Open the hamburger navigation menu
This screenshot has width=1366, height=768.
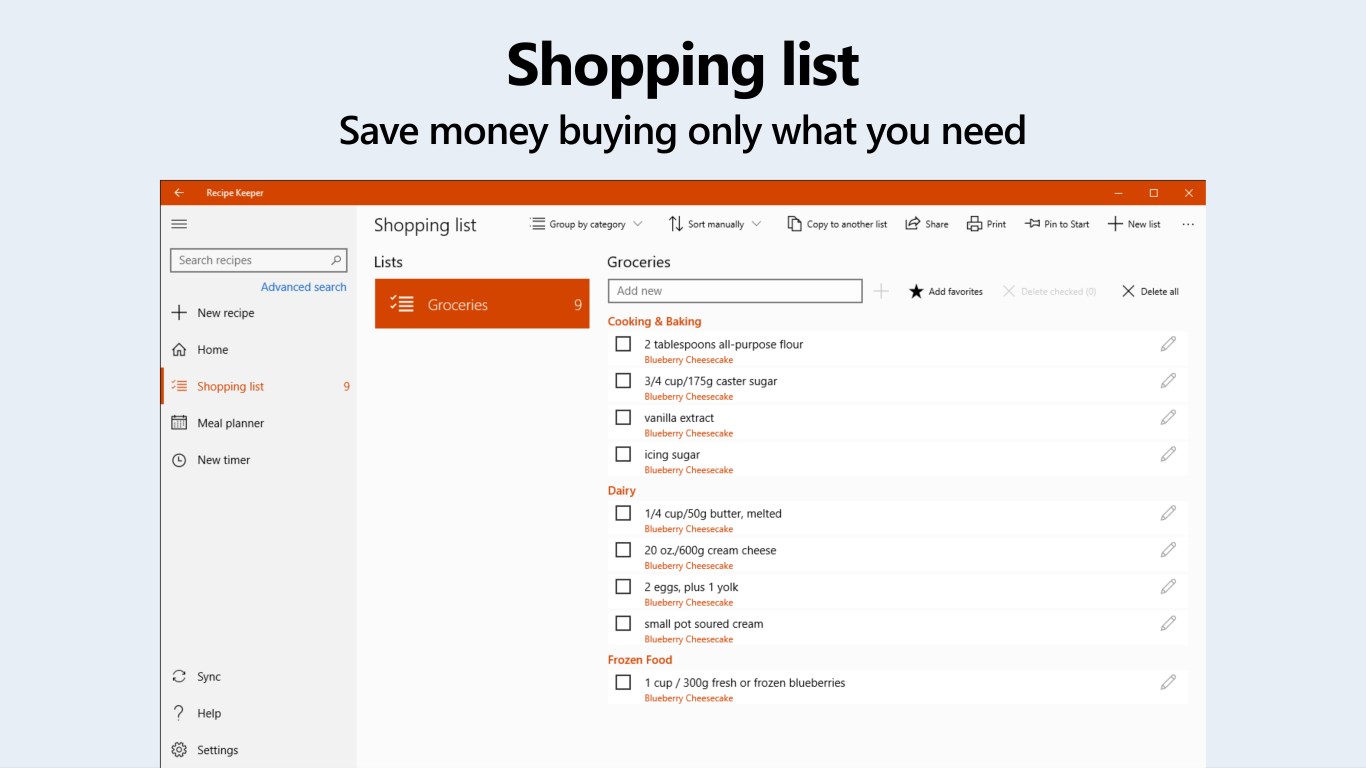180,224
